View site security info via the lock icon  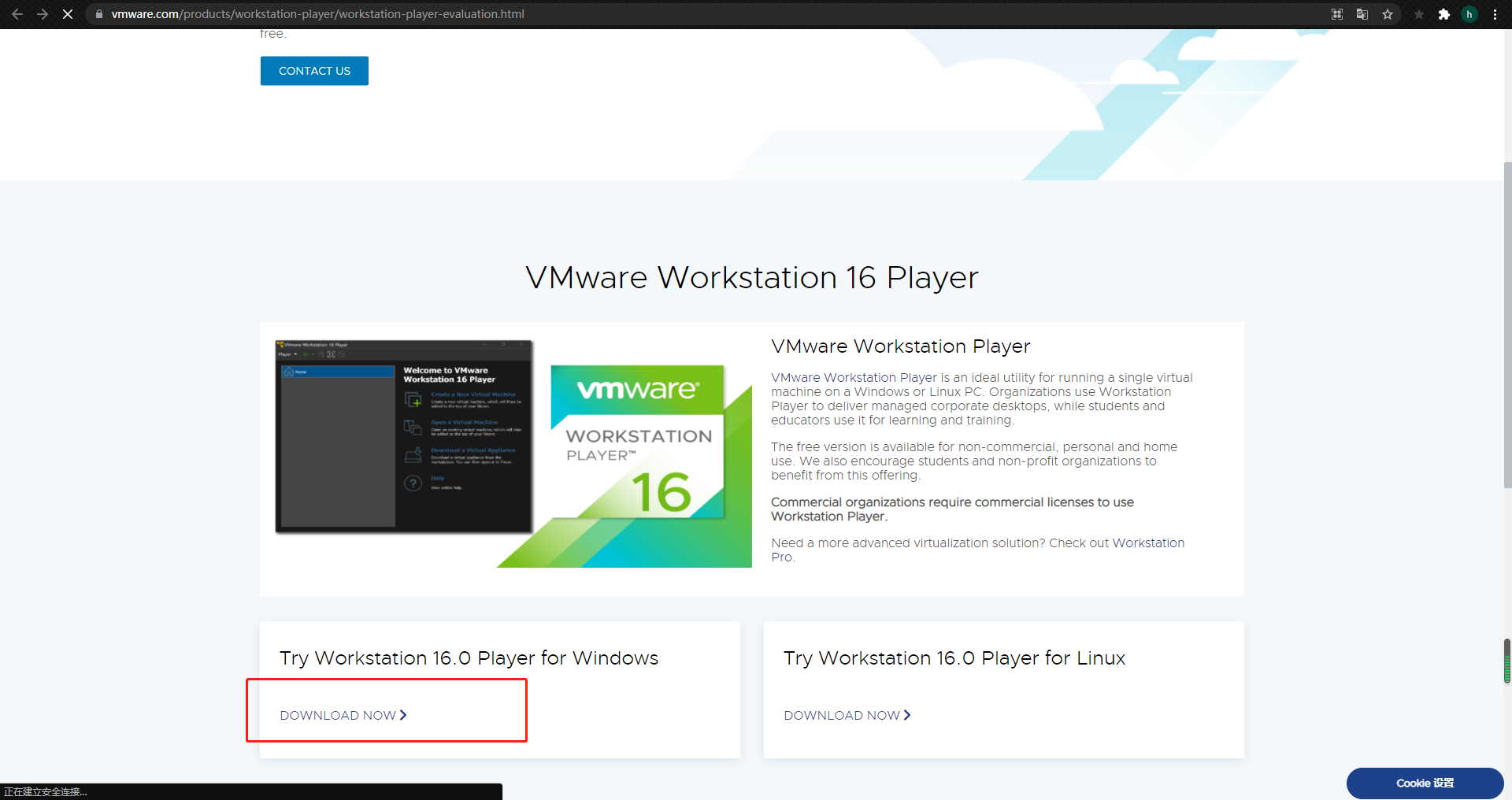(99, 14)
